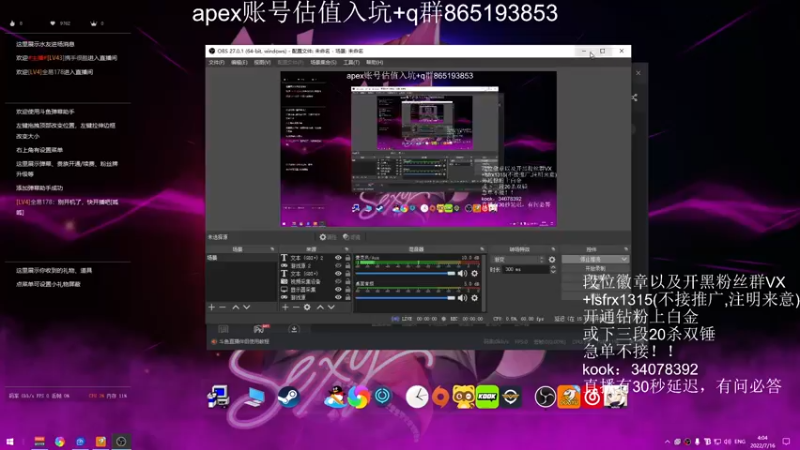Open the 渐变 transition type dropdown

(518, 260)
